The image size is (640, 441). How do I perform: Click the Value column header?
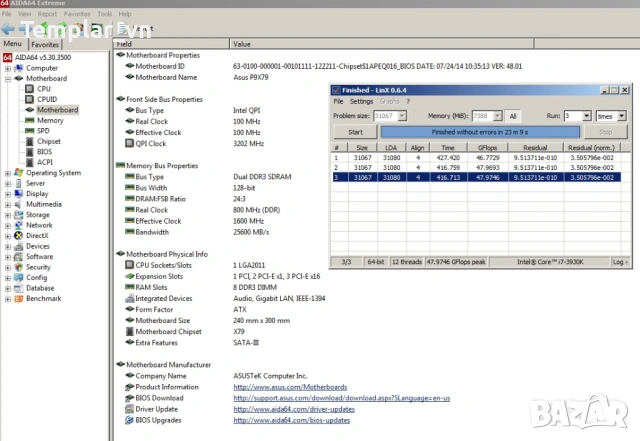pyautogui.click(x=382, y=44)
